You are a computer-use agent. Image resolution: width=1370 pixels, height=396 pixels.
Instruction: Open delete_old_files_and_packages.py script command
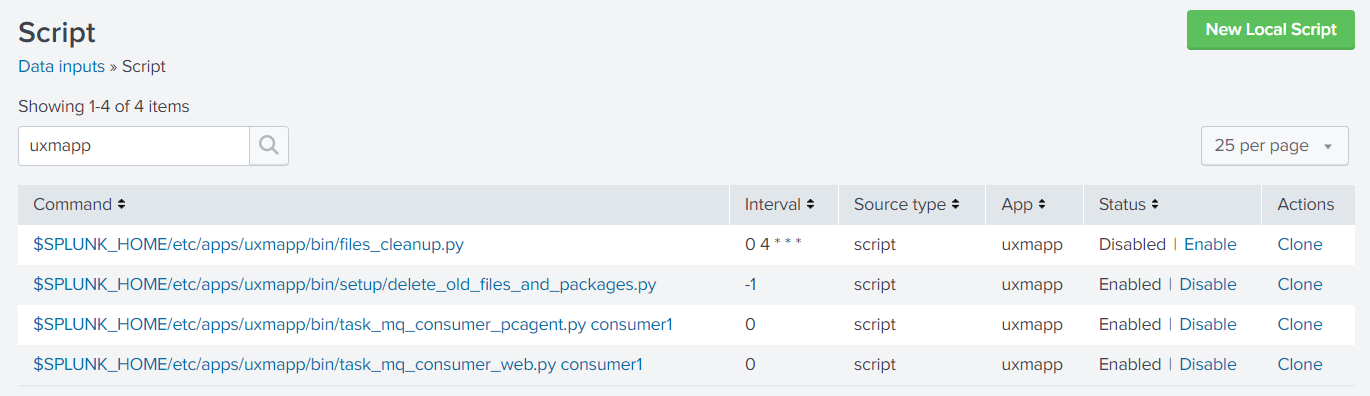click(345, 285)
